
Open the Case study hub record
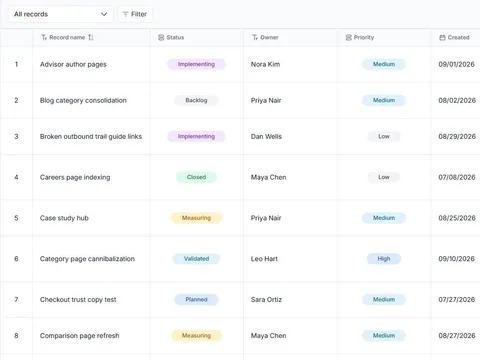click(x=64, y=218)
